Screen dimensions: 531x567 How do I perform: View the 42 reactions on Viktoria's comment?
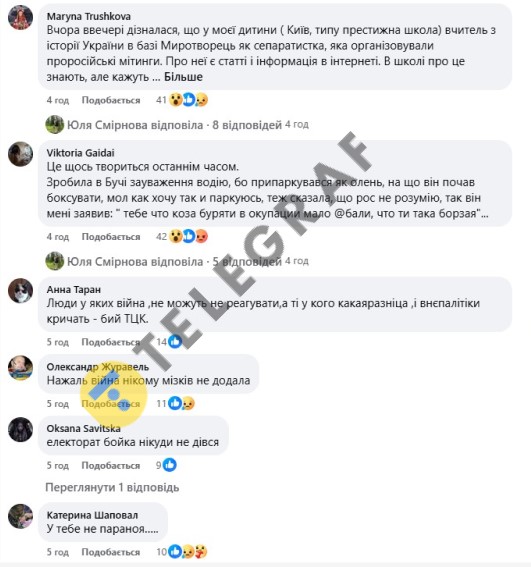[182, 236]
